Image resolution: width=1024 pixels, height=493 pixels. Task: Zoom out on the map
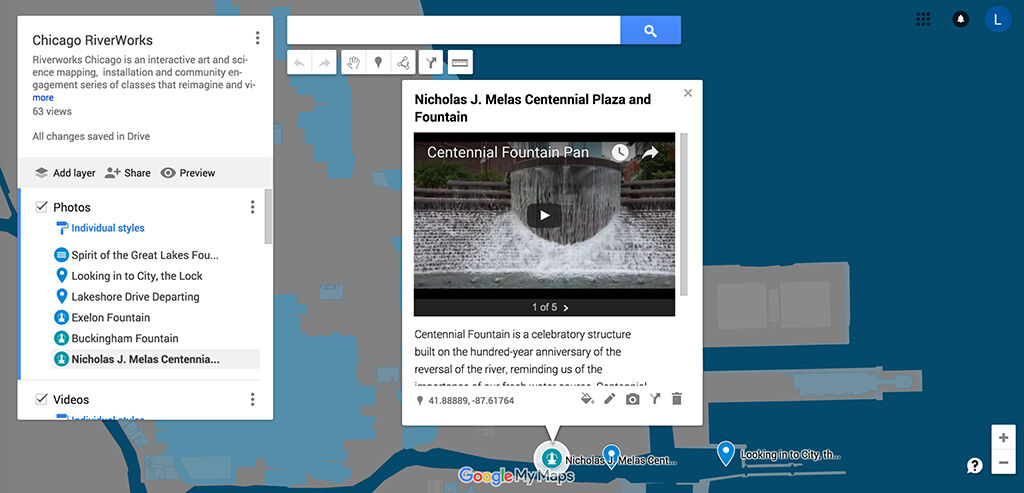coord(1003,462)
